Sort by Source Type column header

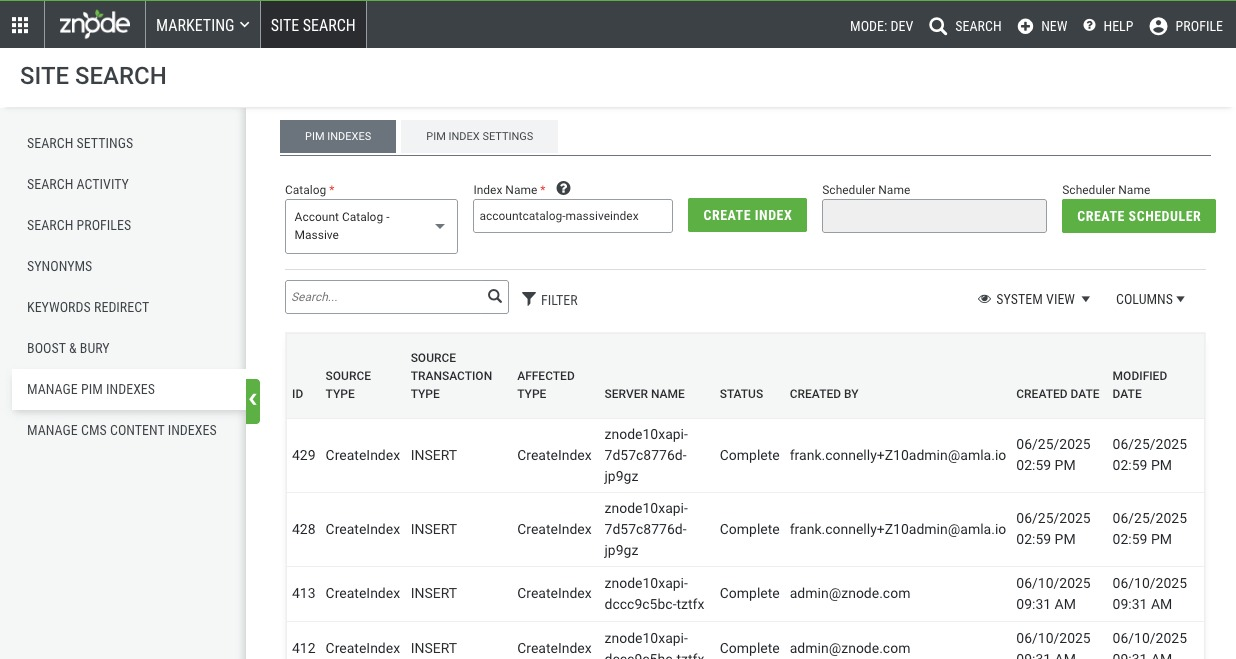click(348, 385)
